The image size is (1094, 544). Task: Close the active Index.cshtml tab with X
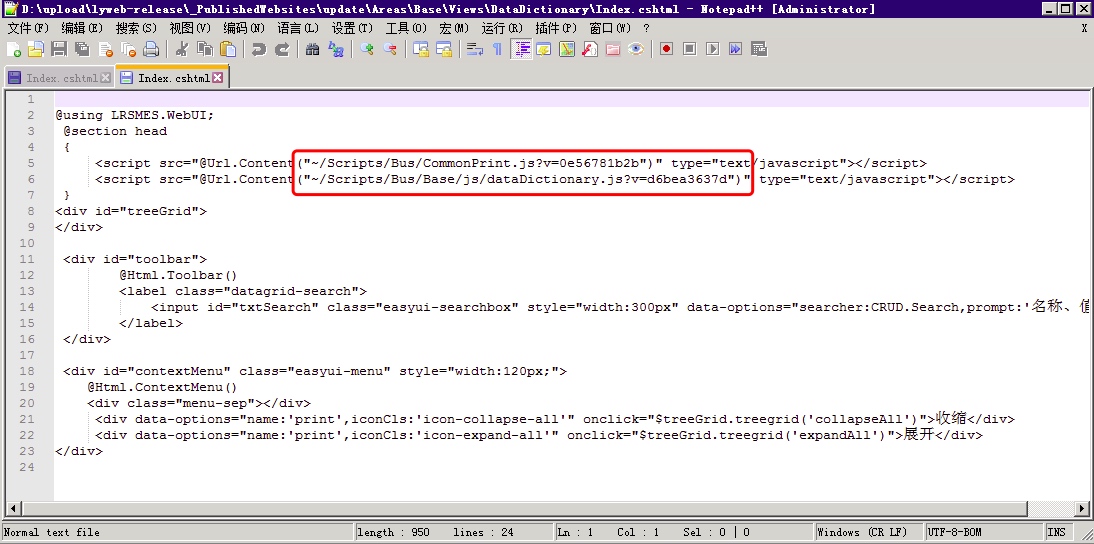click(x=218, y=77)
